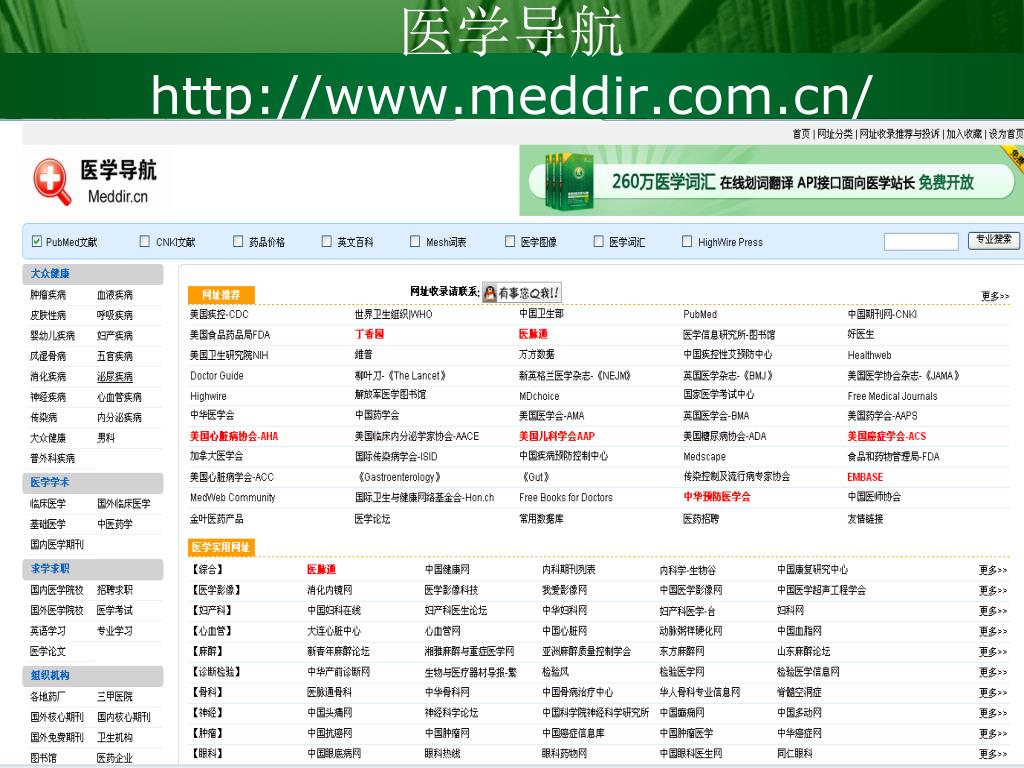Check the 药品价格 search option
Viewport: 1024px width, 768px height.
[238, 241]
